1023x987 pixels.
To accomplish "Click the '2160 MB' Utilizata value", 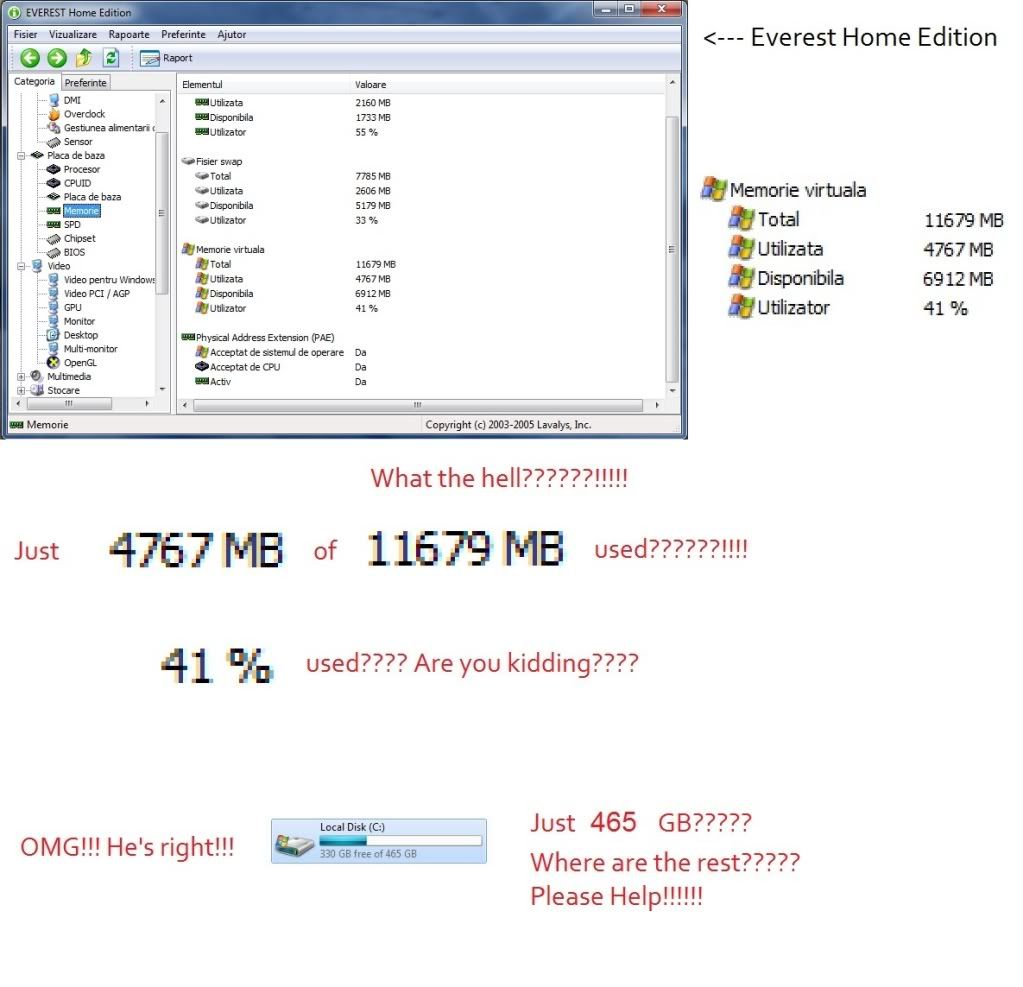I will 373,103.
